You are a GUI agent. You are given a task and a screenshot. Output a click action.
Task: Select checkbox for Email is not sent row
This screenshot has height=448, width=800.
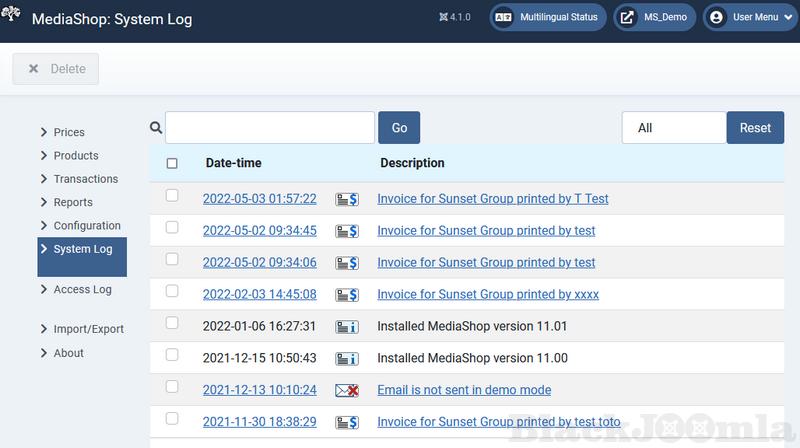pyautogui.click(x=172, y=387)
